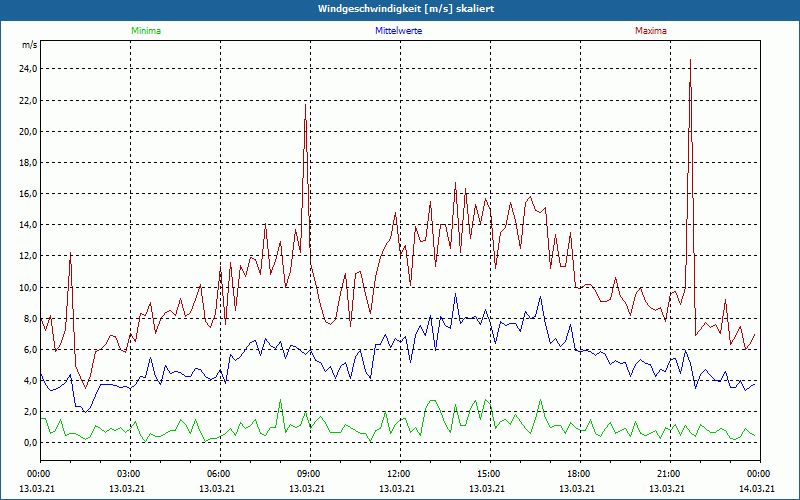Click the 8,0 y-axis value

[x=31, y=319]
